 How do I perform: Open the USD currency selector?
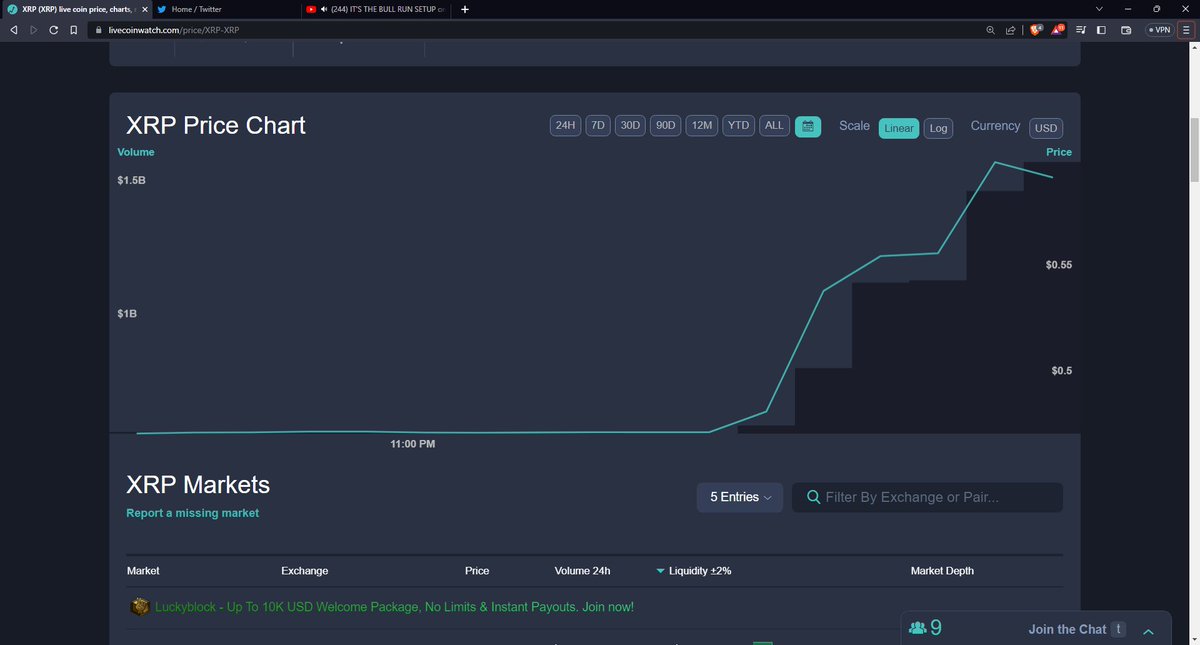pos(1046,128)
